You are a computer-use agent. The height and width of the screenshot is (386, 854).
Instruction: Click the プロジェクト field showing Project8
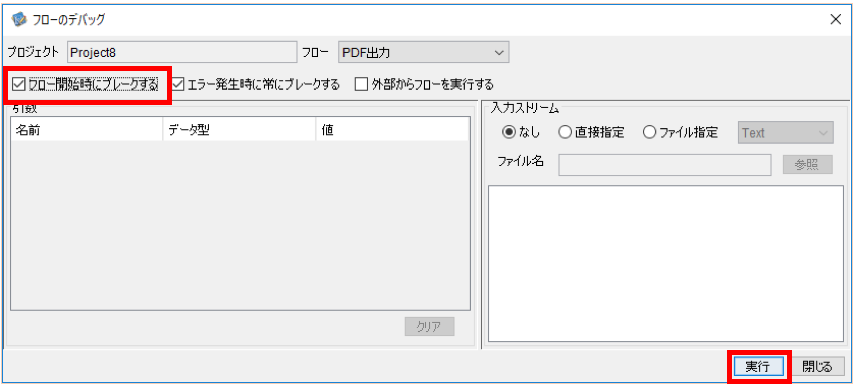(182, 52)
